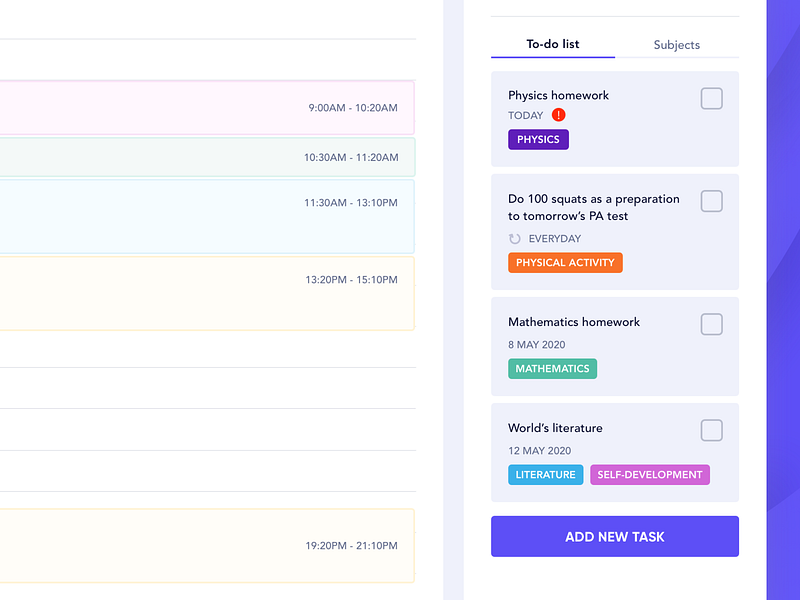The width and height of the screenshot is (800, 600).
Task: Open the To-do list tab
Action: (553, 44)
